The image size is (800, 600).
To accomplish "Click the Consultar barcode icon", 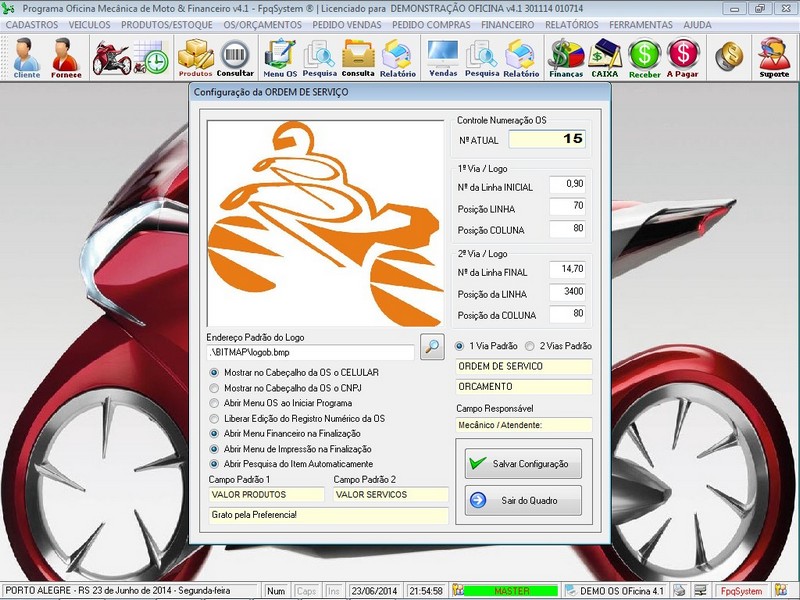I will pos(235,57).
